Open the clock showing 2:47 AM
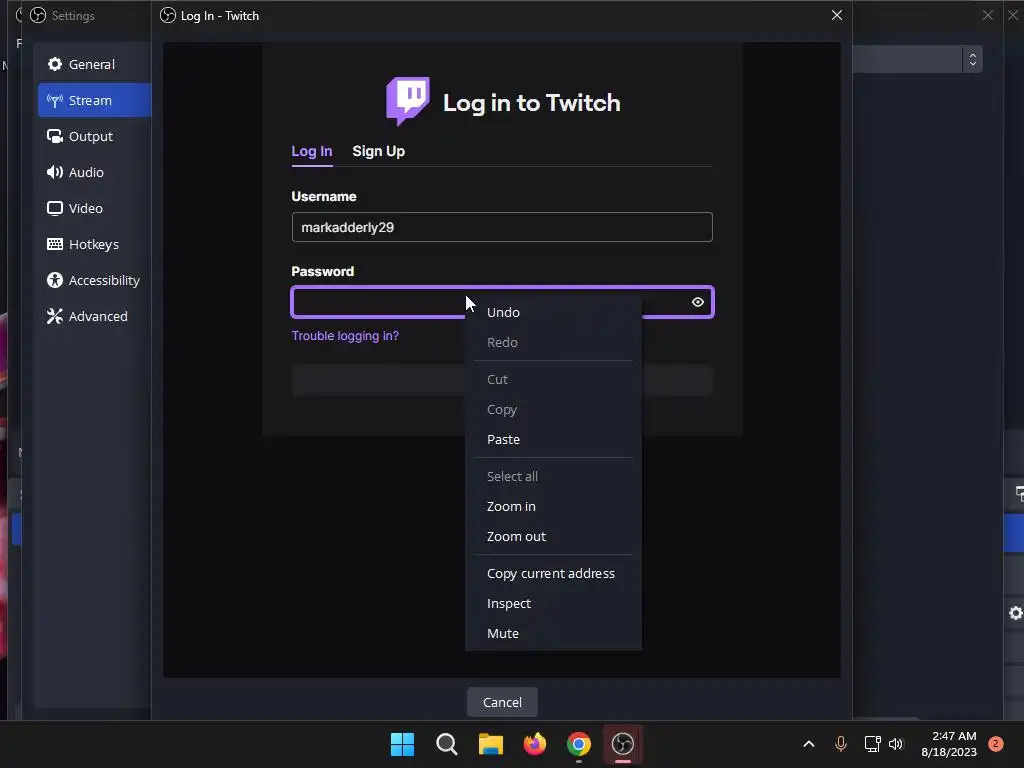1024x768 pixels. 949,744
